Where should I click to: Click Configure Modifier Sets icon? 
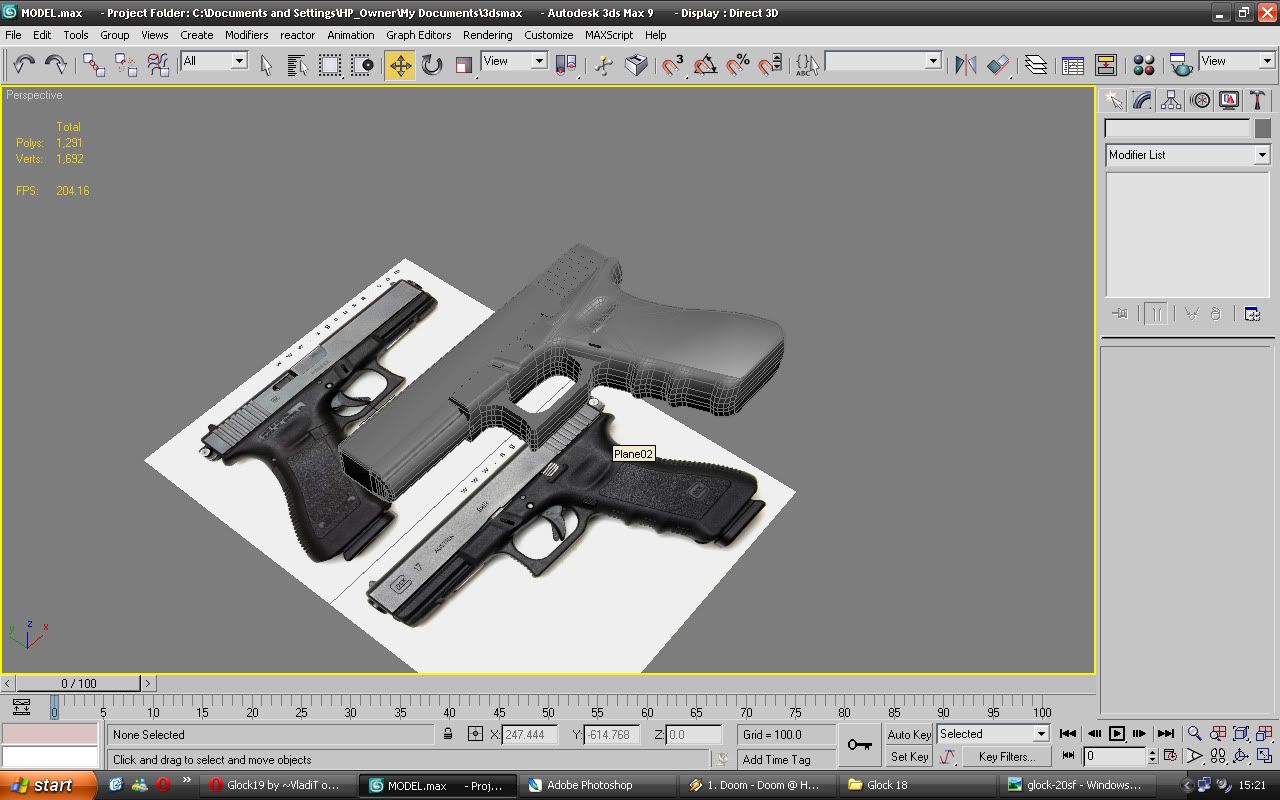(x=1252, y=314)
